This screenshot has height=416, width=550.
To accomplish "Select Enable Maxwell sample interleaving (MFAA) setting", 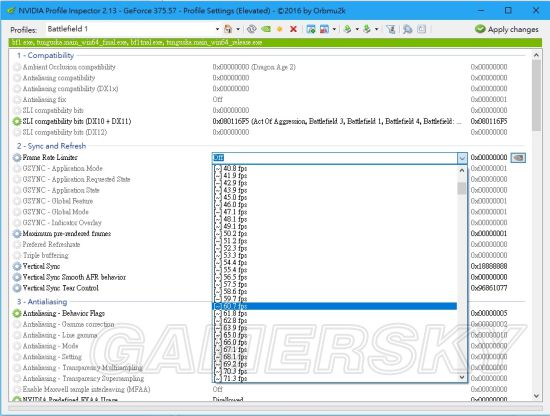I will (86, 389).
